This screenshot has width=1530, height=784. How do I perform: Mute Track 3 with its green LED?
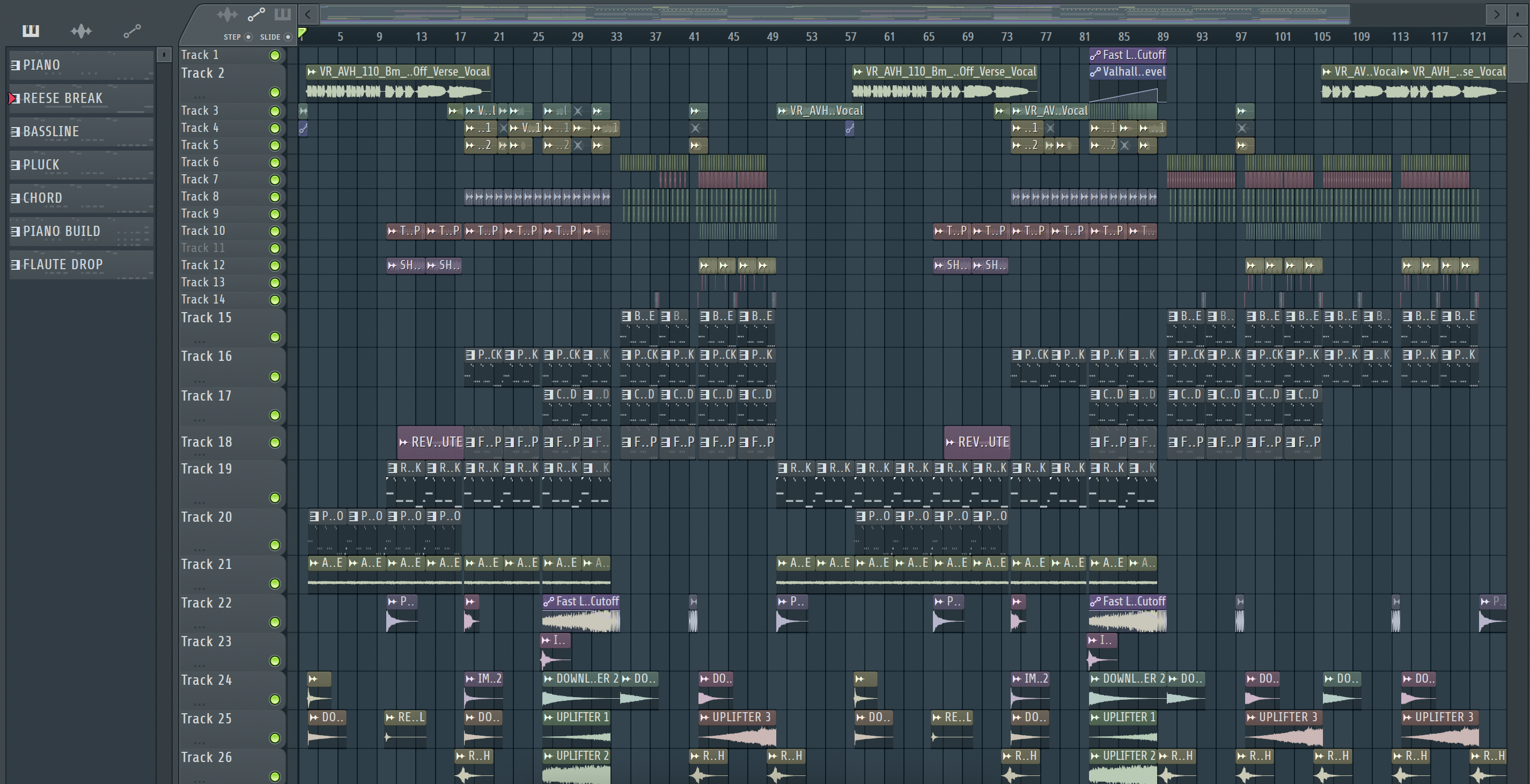point(275,111)
